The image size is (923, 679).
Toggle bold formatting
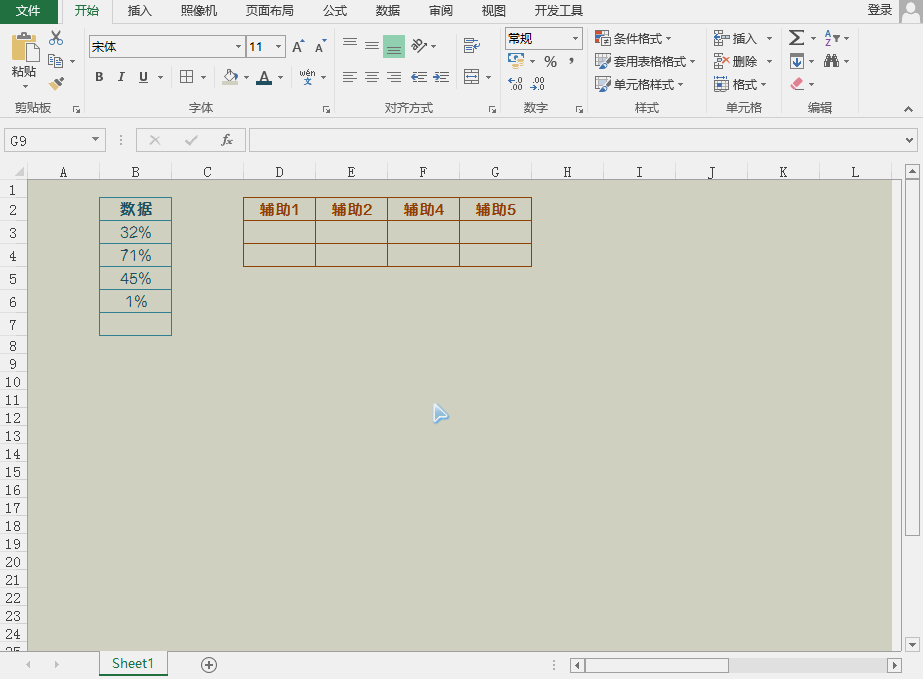coord(99,77)
